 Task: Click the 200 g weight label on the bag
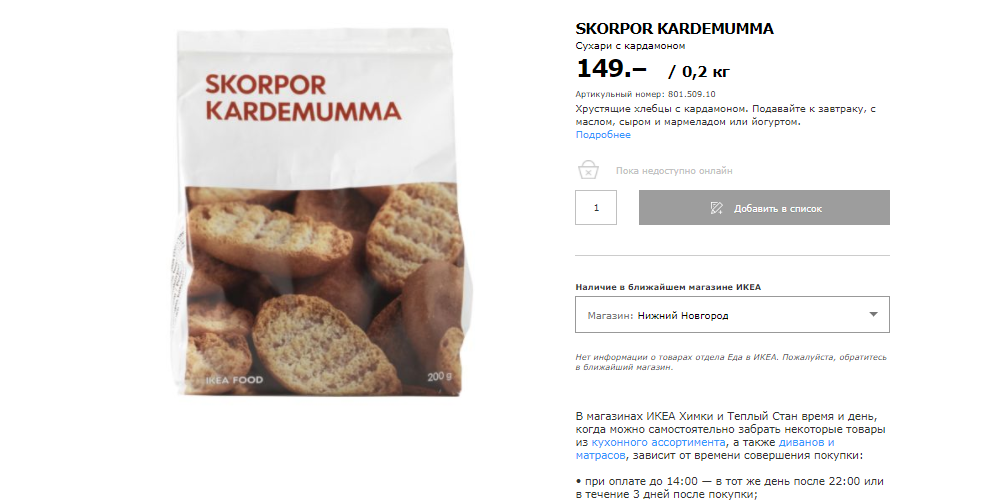click(439, 377)
